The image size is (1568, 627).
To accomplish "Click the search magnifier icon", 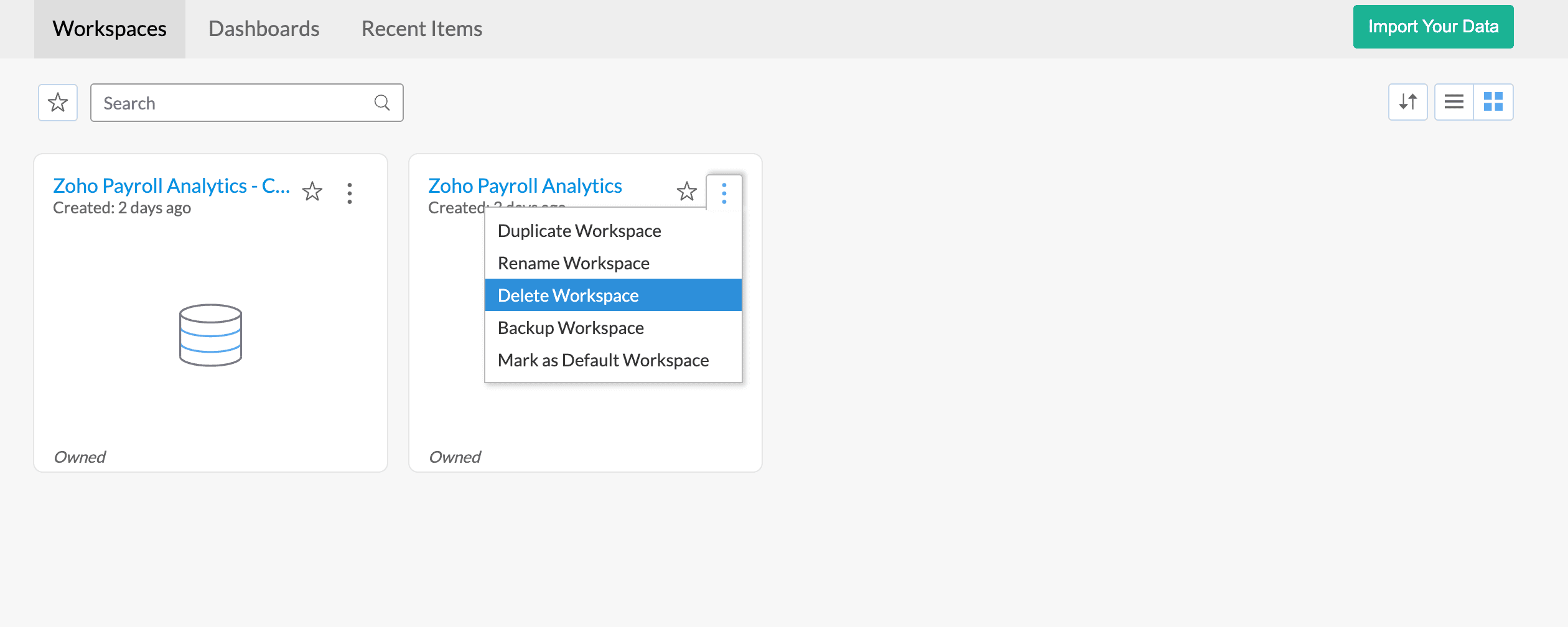I will [381, 102].
